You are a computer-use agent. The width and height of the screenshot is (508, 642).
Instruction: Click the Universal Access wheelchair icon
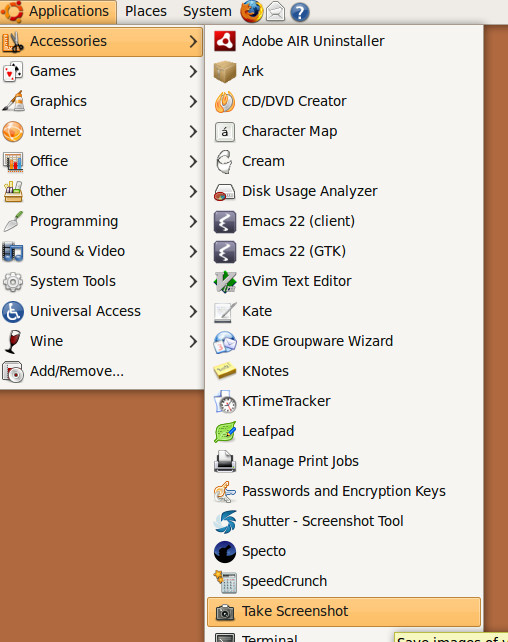(x=13, y=312)
